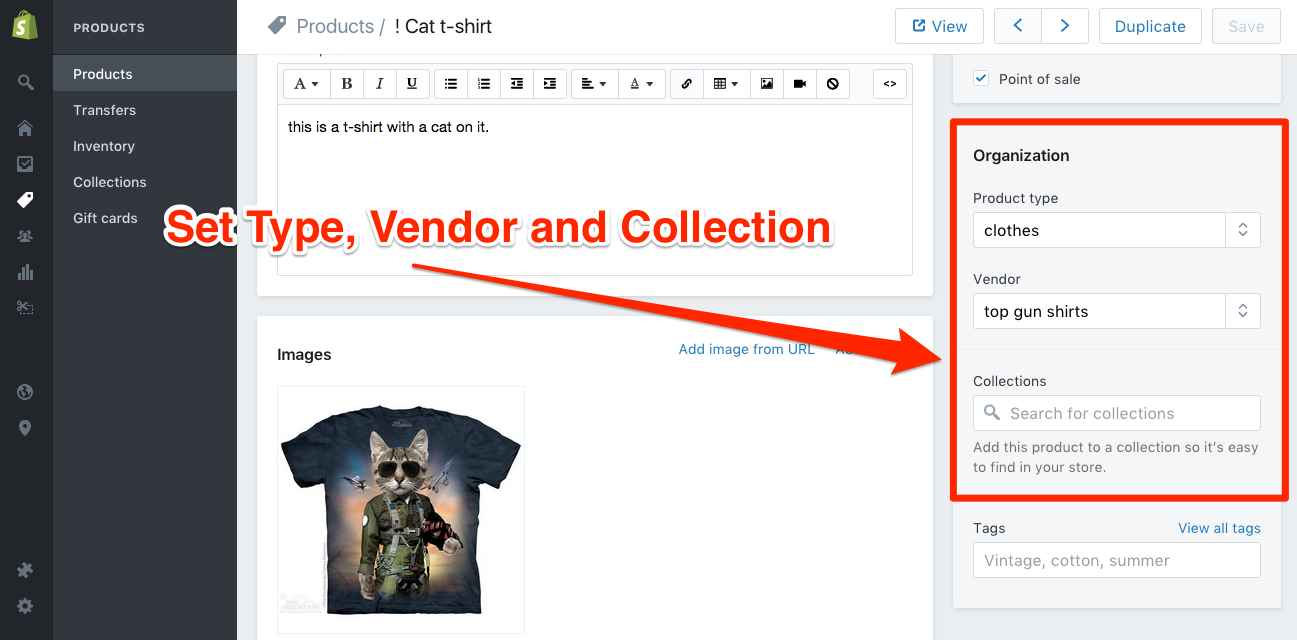1297x640 pixels.
Task: Open Gift cards in the sidebar menu
Action: [145, 218]
